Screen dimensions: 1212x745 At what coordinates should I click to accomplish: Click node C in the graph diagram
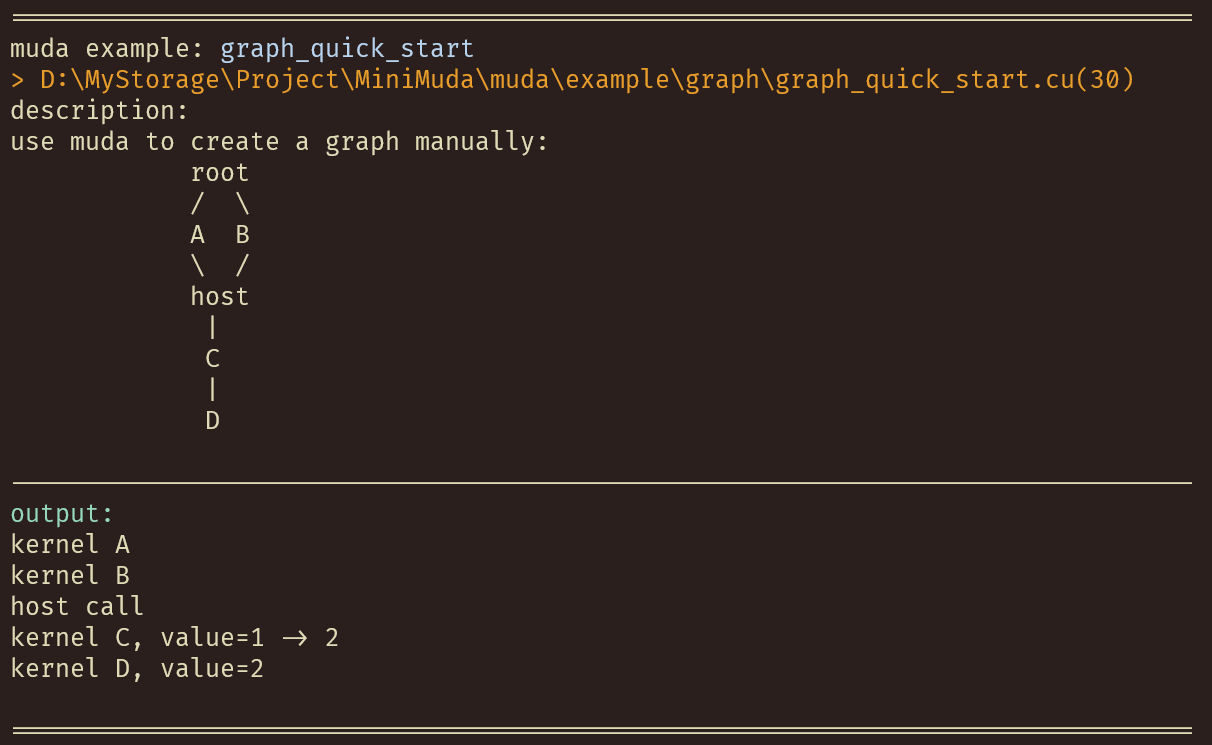212,359
